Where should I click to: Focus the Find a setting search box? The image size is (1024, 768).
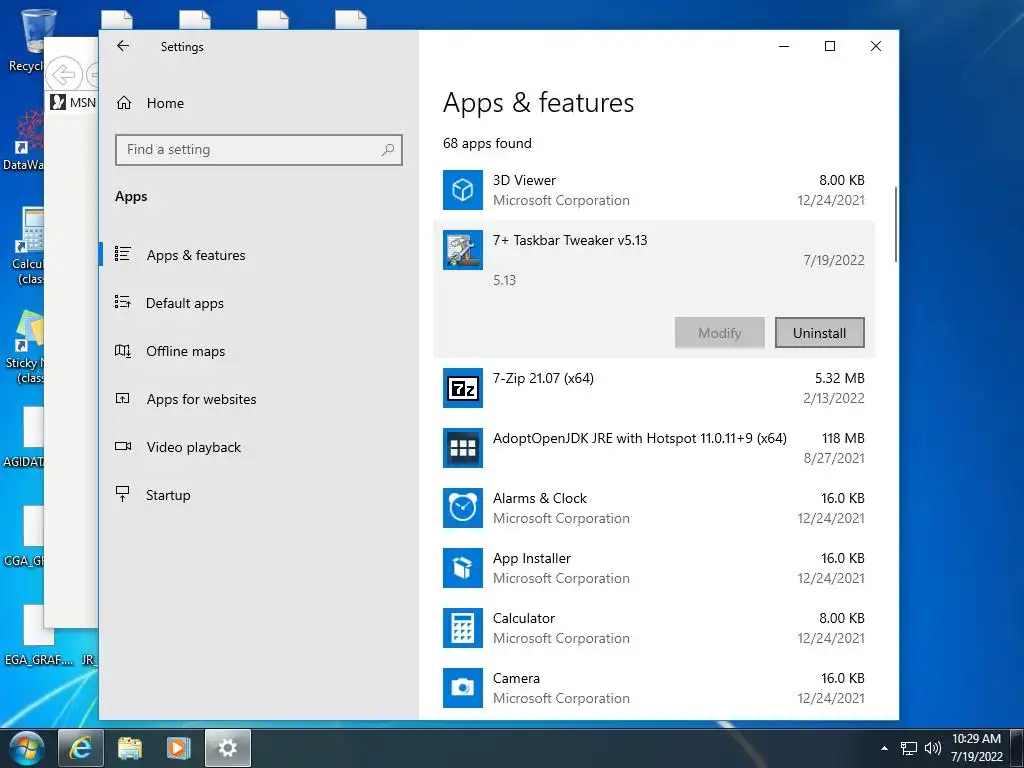tap(259, 150)
